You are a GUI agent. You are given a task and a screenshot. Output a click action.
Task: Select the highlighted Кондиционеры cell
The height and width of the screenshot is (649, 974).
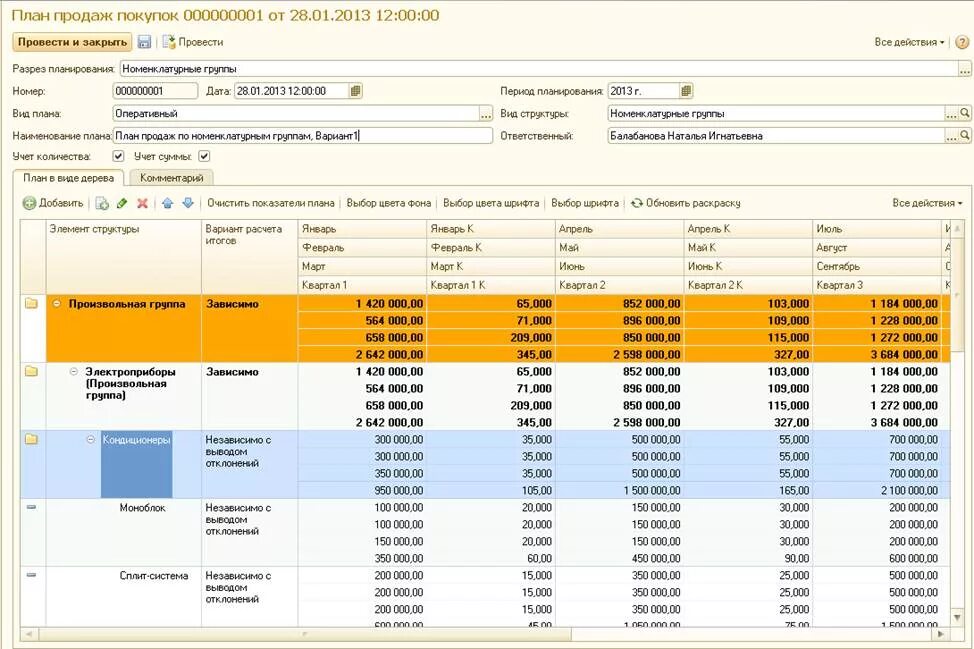click(137, 464)
